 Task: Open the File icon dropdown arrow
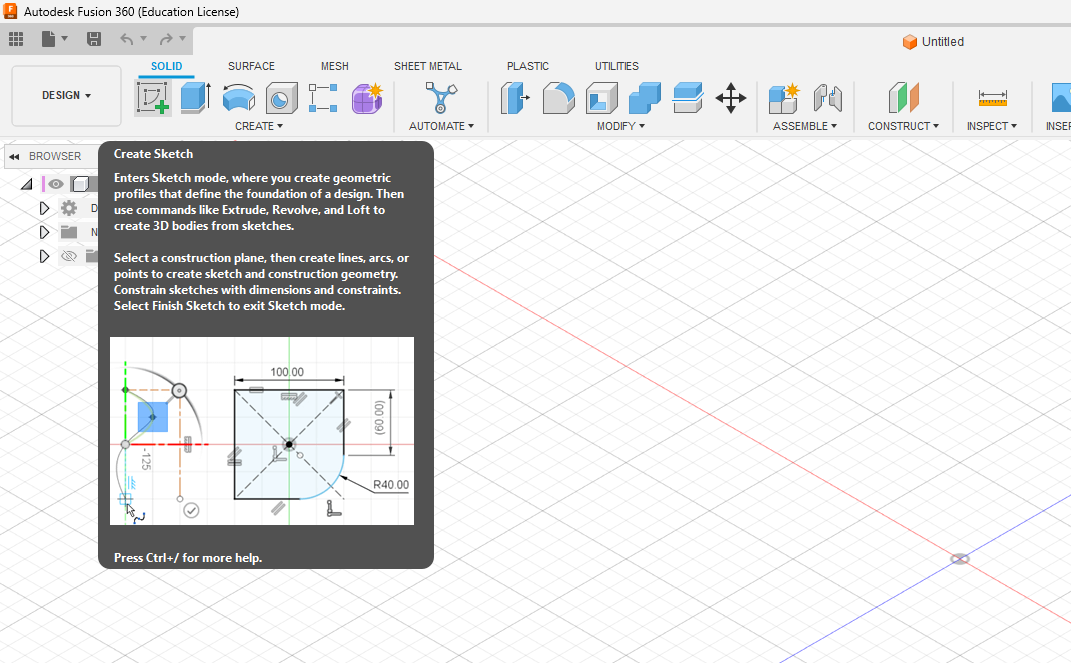(x=65, y=39)
